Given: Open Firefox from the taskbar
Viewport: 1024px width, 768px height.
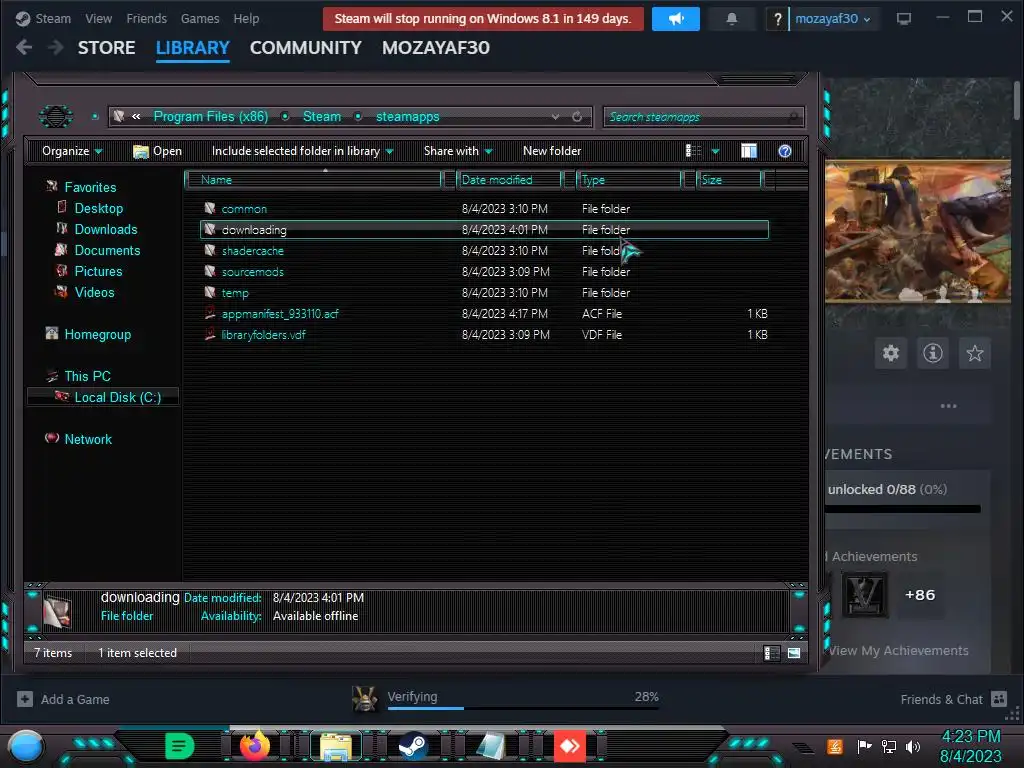Looking at the screenshot, I should (x=255, y=746).
